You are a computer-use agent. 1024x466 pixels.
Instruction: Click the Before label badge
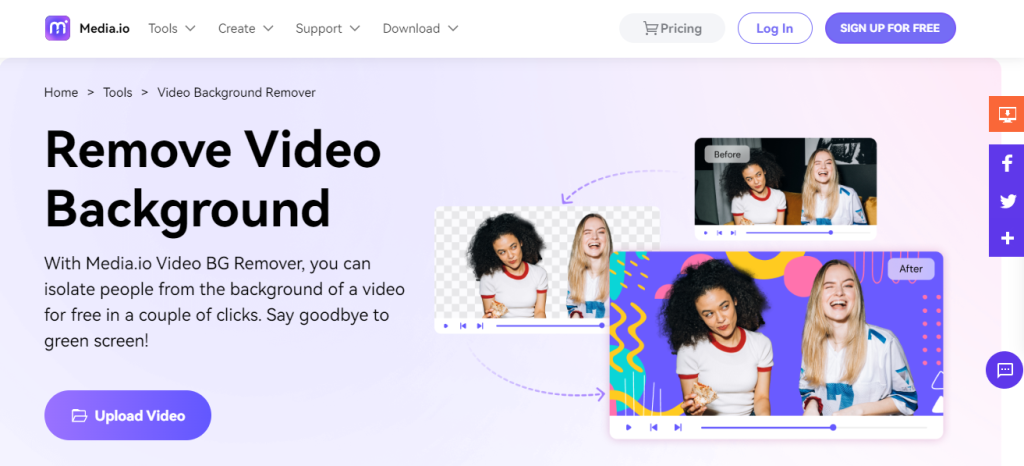tap(727, 155)
